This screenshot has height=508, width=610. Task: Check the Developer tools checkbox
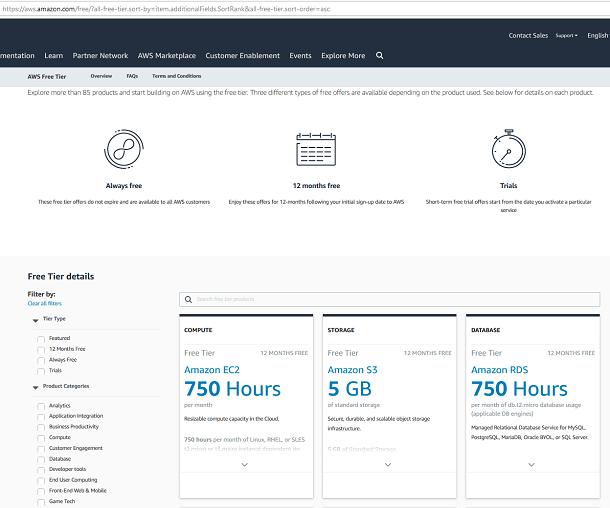click(41, 470)
